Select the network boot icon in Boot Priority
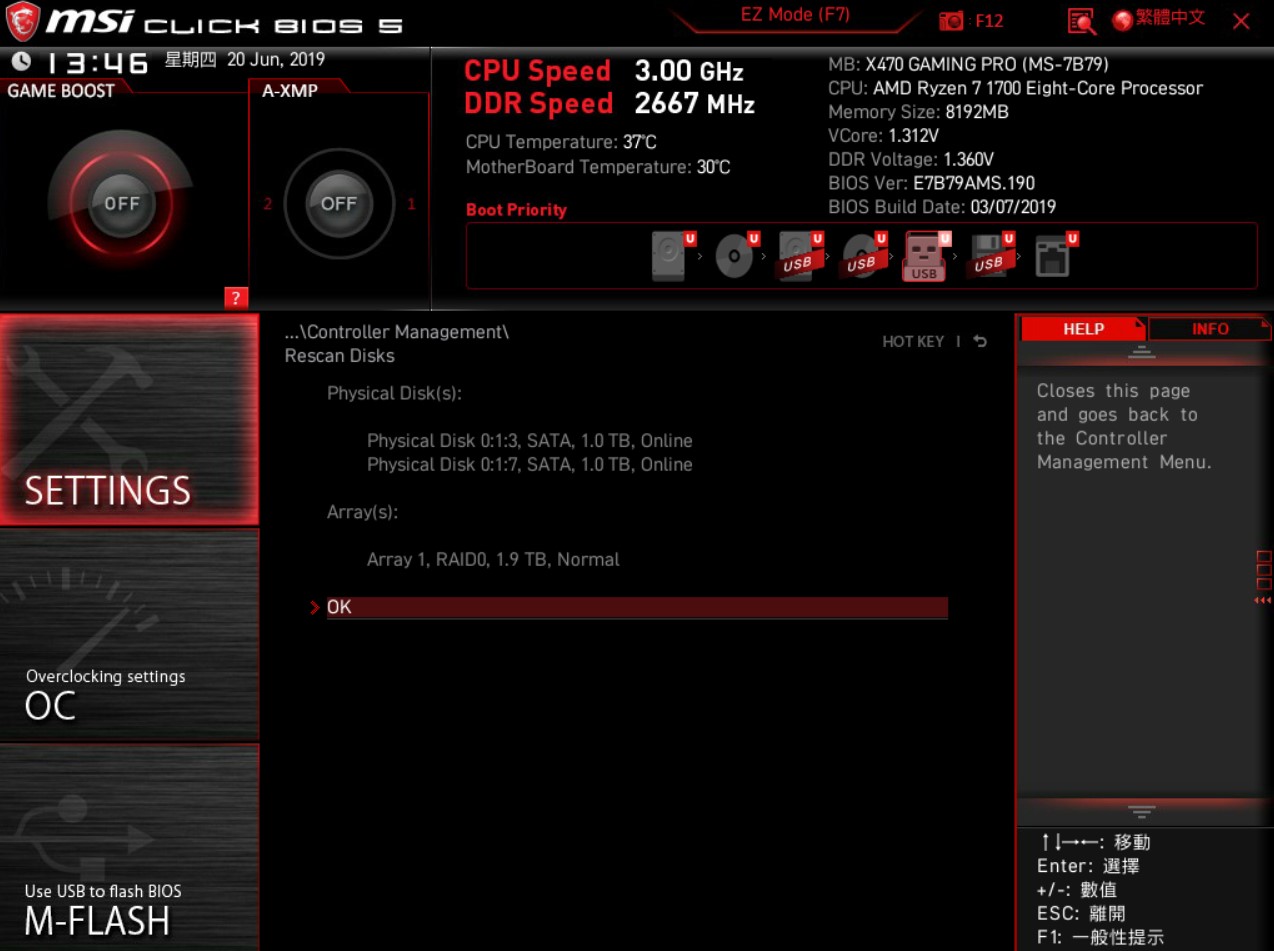 pos(1053,255)
